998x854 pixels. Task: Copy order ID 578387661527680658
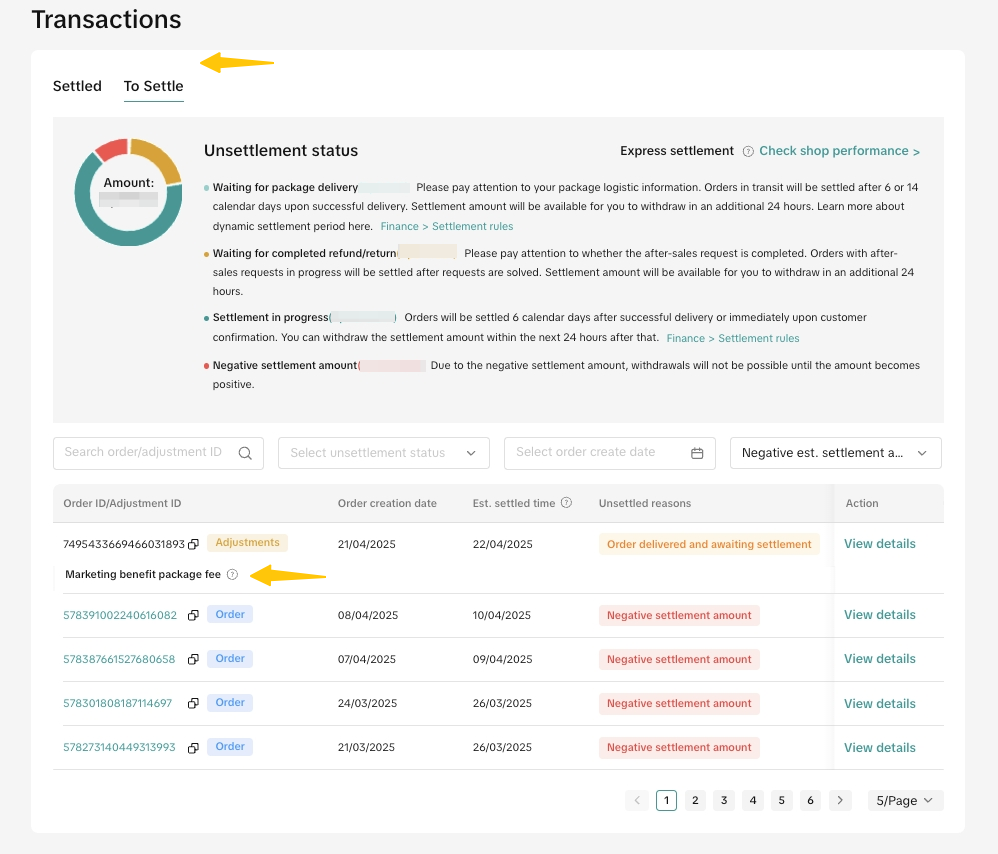coord(194,659)
